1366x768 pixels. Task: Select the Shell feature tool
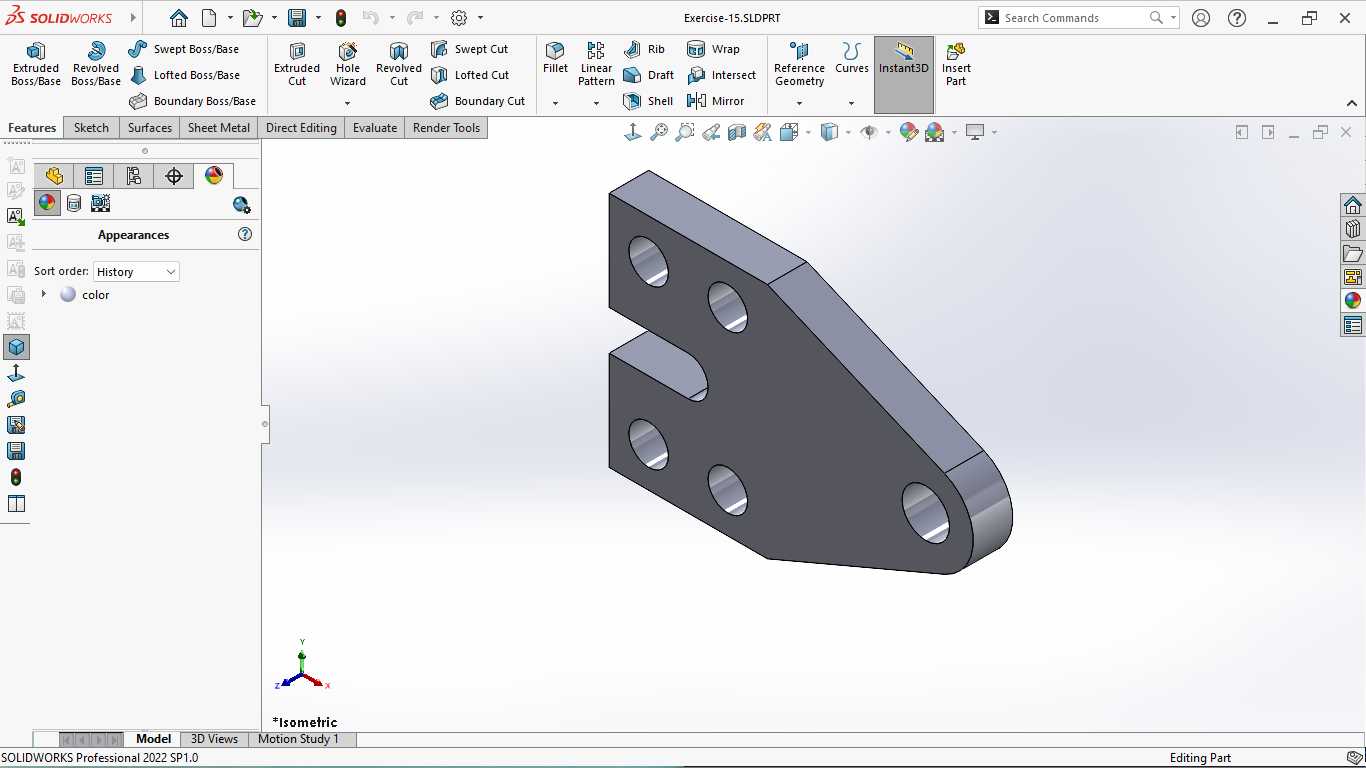pyautogui.click(x=648, y=101)
